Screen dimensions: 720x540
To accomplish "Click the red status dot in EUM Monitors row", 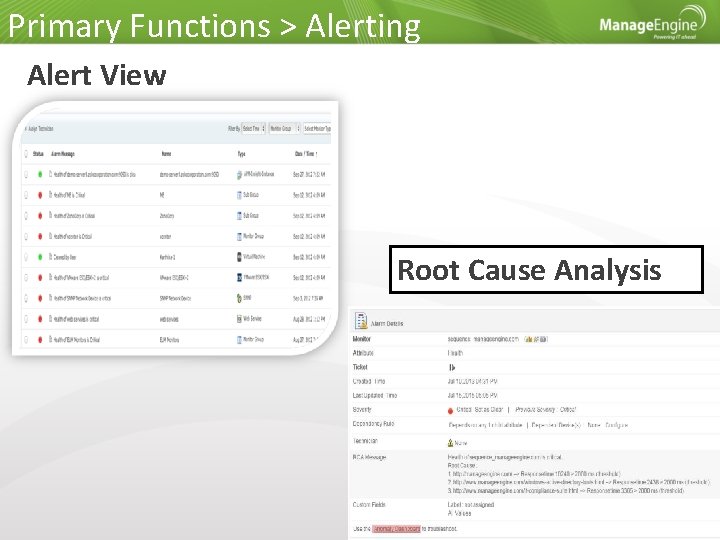I will 40,340.
